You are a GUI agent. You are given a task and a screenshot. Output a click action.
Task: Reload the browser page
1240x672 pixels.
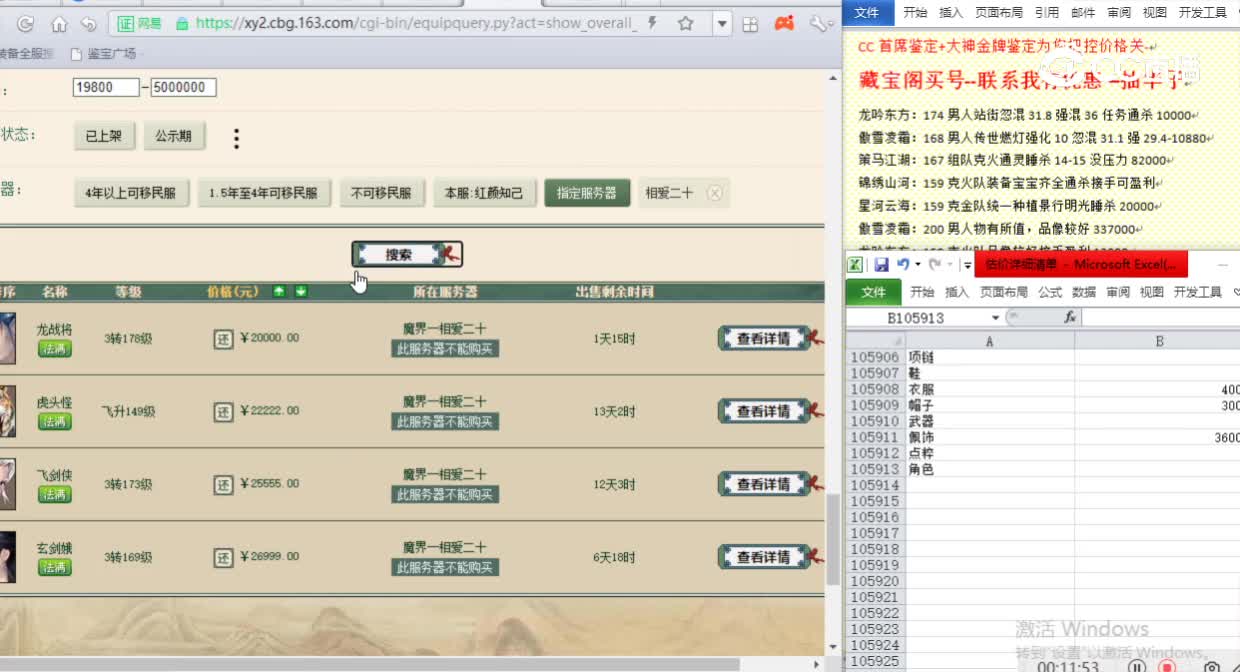[x=26, y=23]
